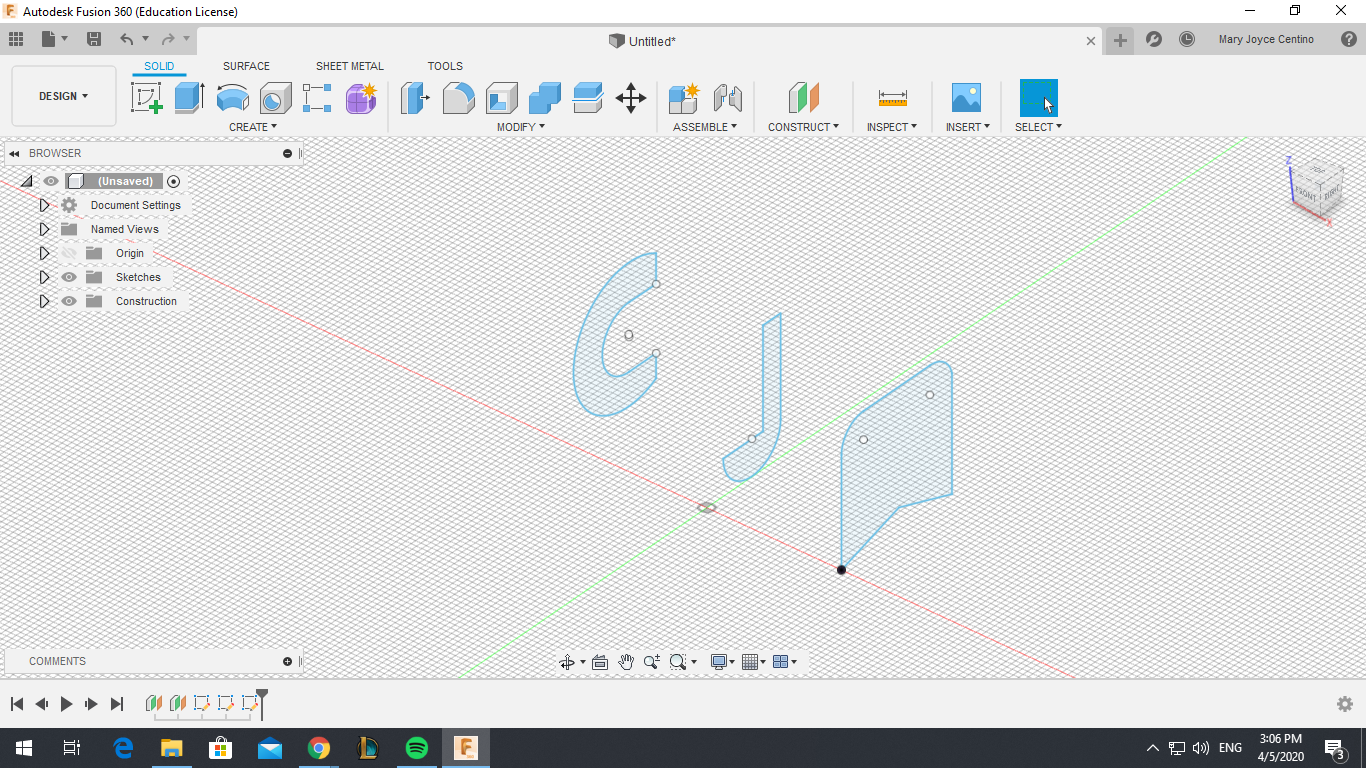Activate the Orbit tool
1366x768 pixels.
[568, 661]
